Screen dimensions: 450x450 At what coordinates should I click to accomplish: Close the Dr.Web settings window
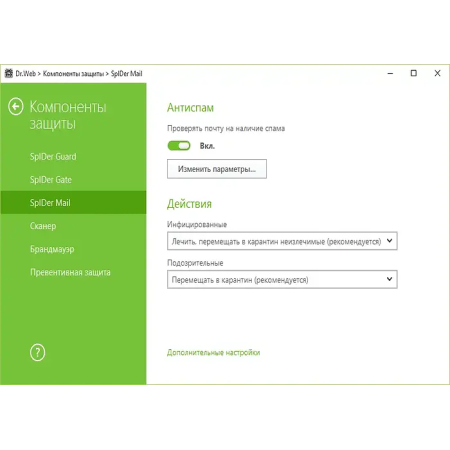tap(437, 73)
